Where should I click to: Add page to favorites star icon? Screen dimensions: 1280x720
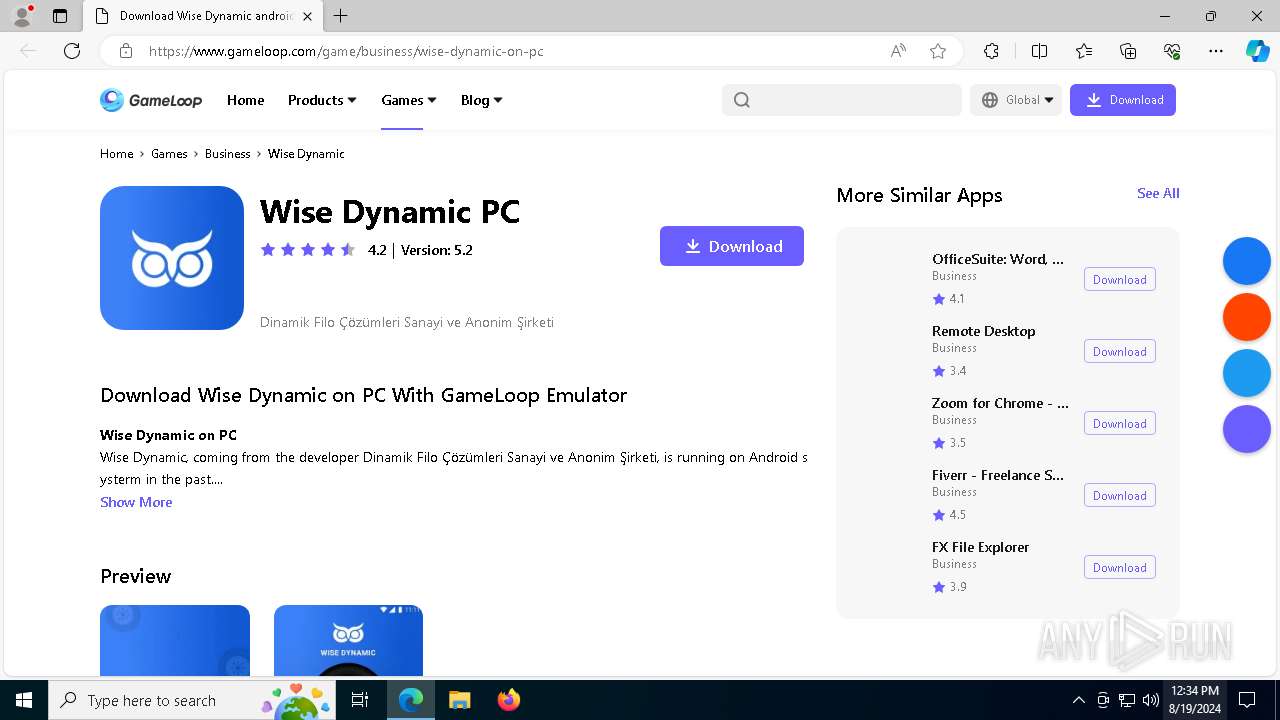click(x=938, y=51)
